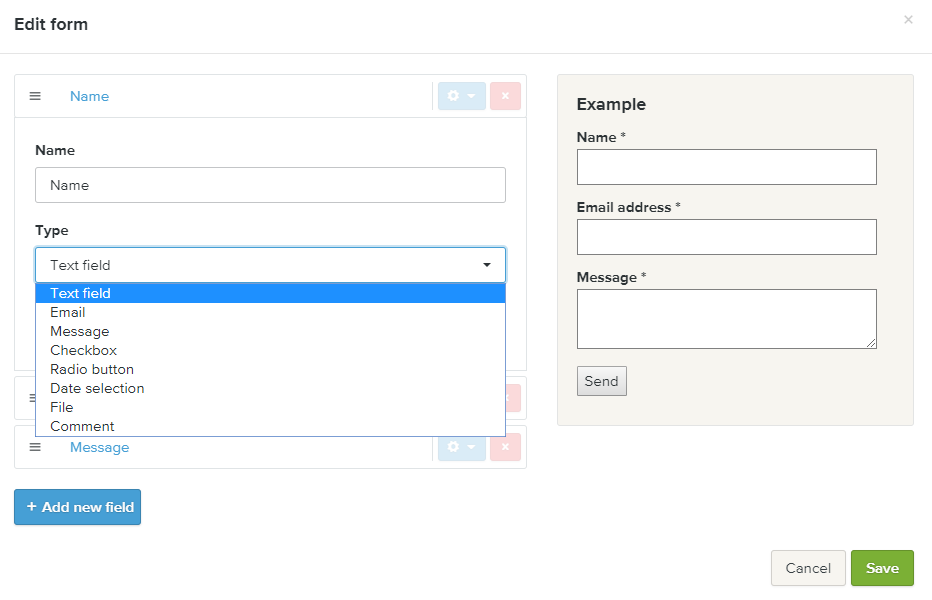Select Radio button as the field type

pyautogui.click(x=92, y=369)
